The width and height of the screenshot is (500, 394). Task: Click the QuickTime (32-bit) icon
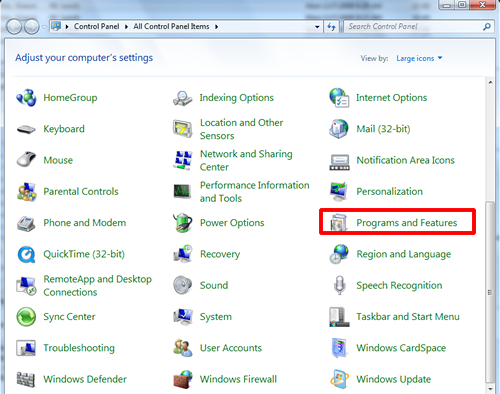[26, 254]
